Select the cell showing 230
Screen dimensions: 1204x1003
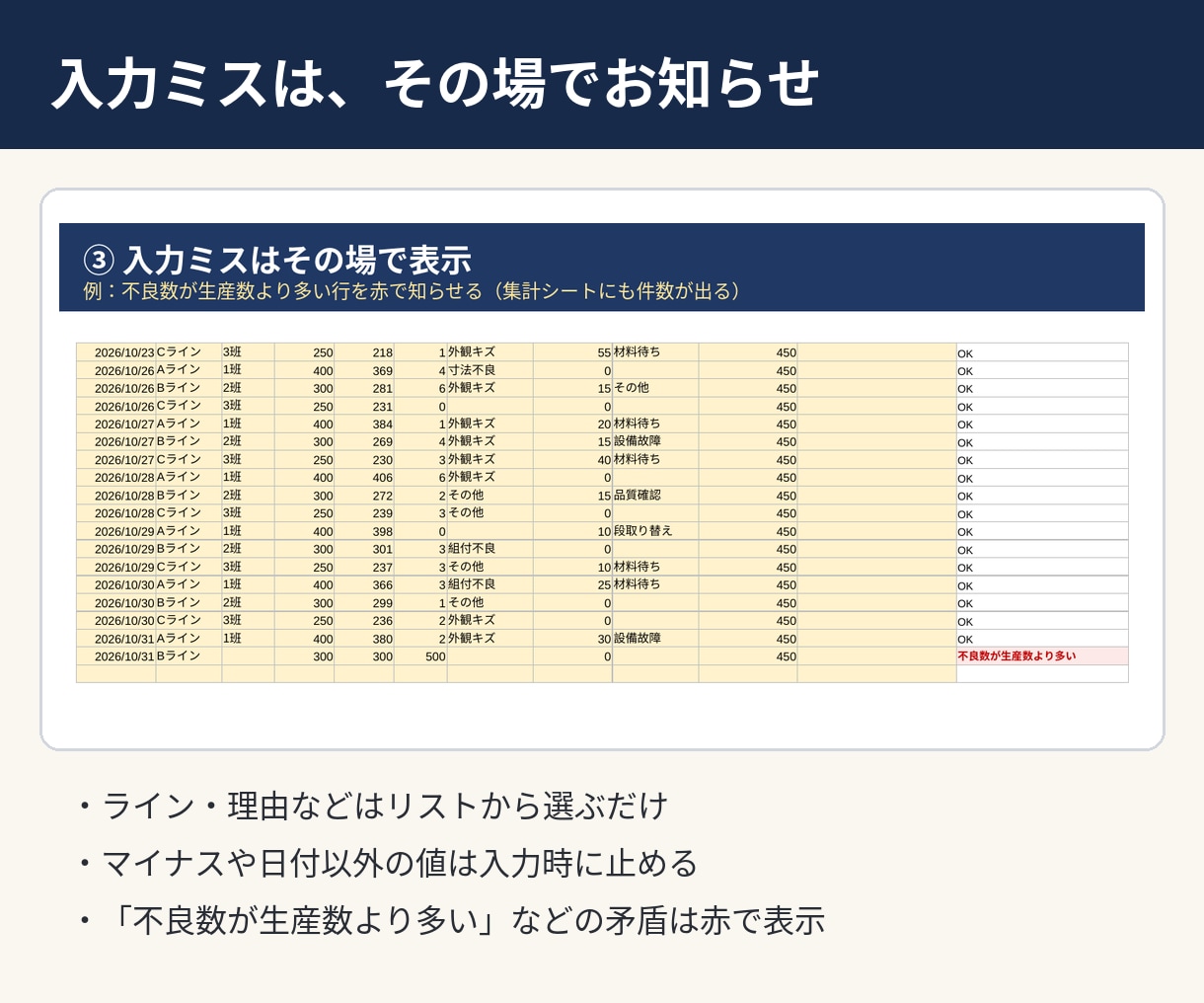pos(364,459)
